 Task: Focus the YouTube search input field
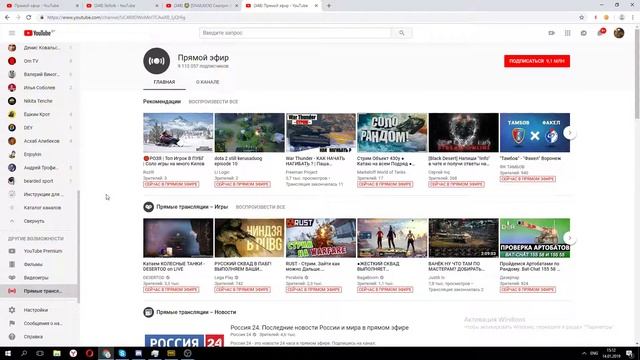[295, 33]
